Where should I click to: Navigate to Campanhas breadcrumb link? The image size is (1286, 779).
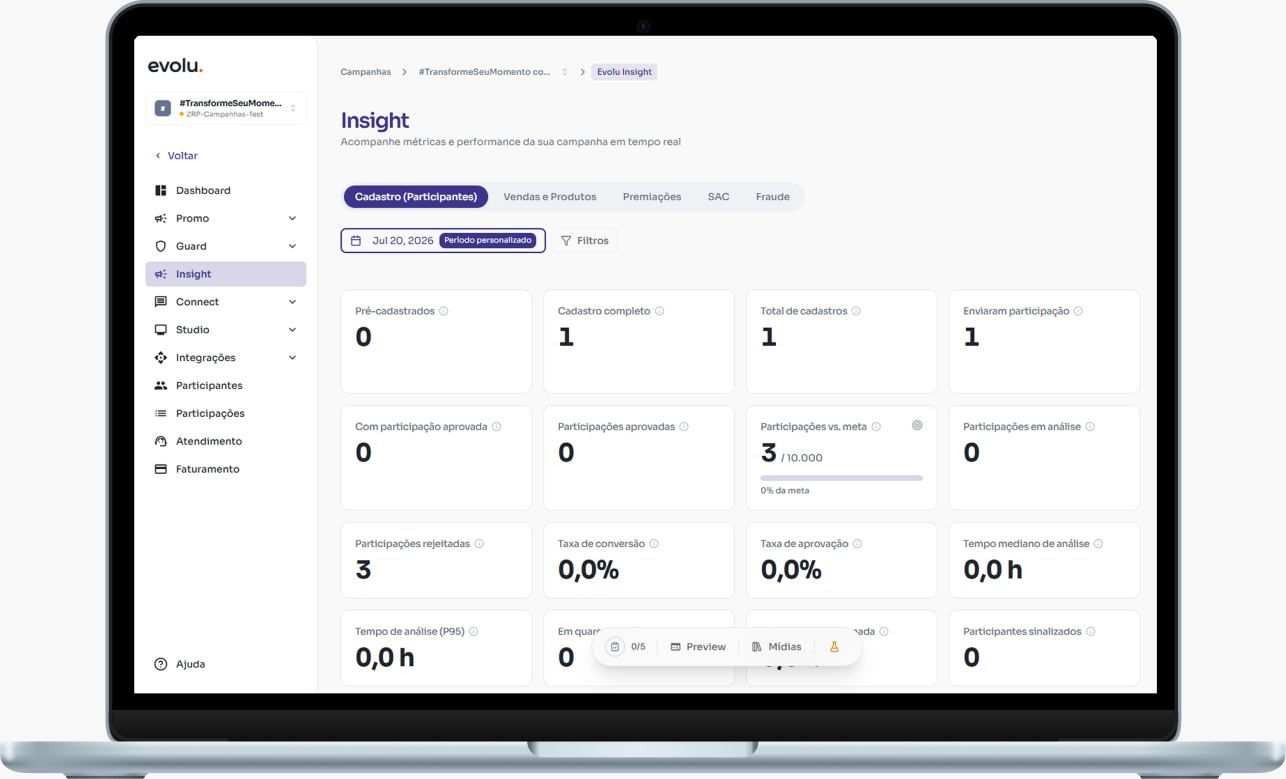coord(366,72)
